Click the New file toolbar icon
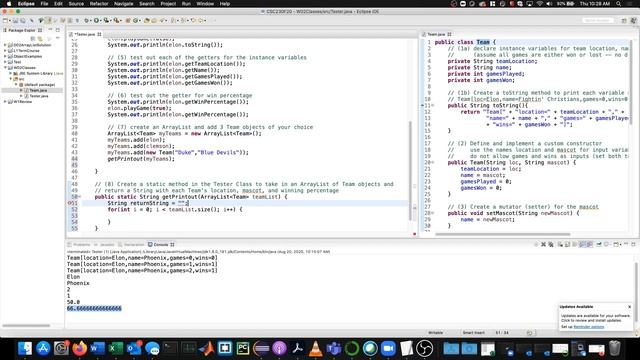The width and height of the screenshot is (640, 360). point(6,20)
